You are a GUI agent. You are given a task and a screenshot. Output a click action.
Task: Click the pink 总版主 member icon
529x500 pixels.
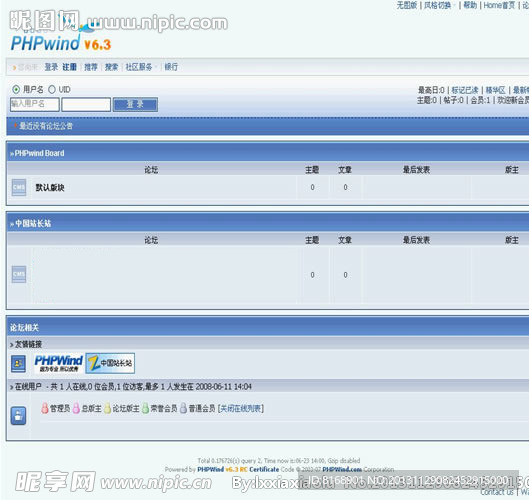[x=76, y=408]
